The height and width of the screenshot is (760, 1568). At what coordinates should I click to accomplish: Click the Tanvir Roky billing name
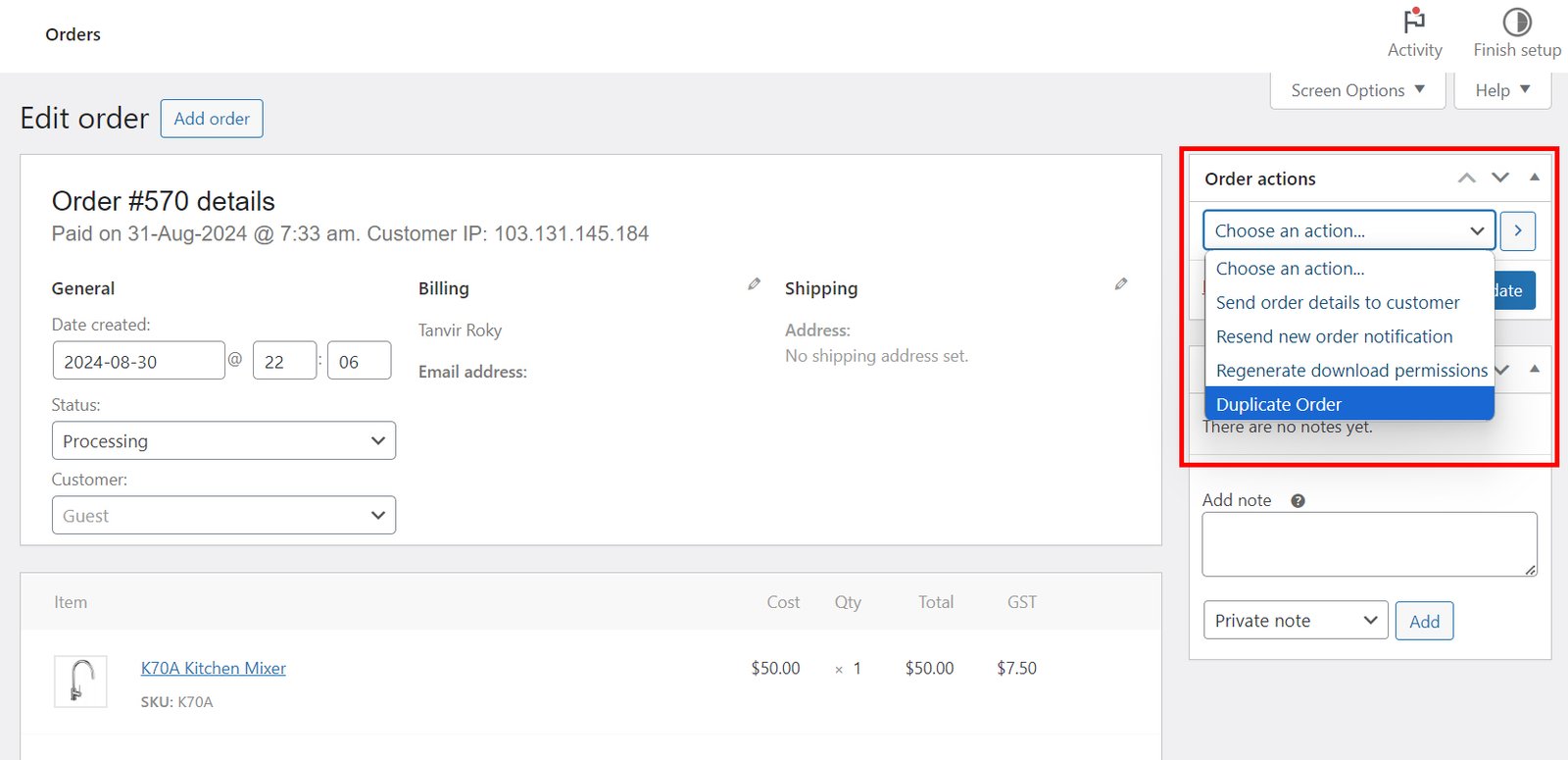click(x=460, y=330)
